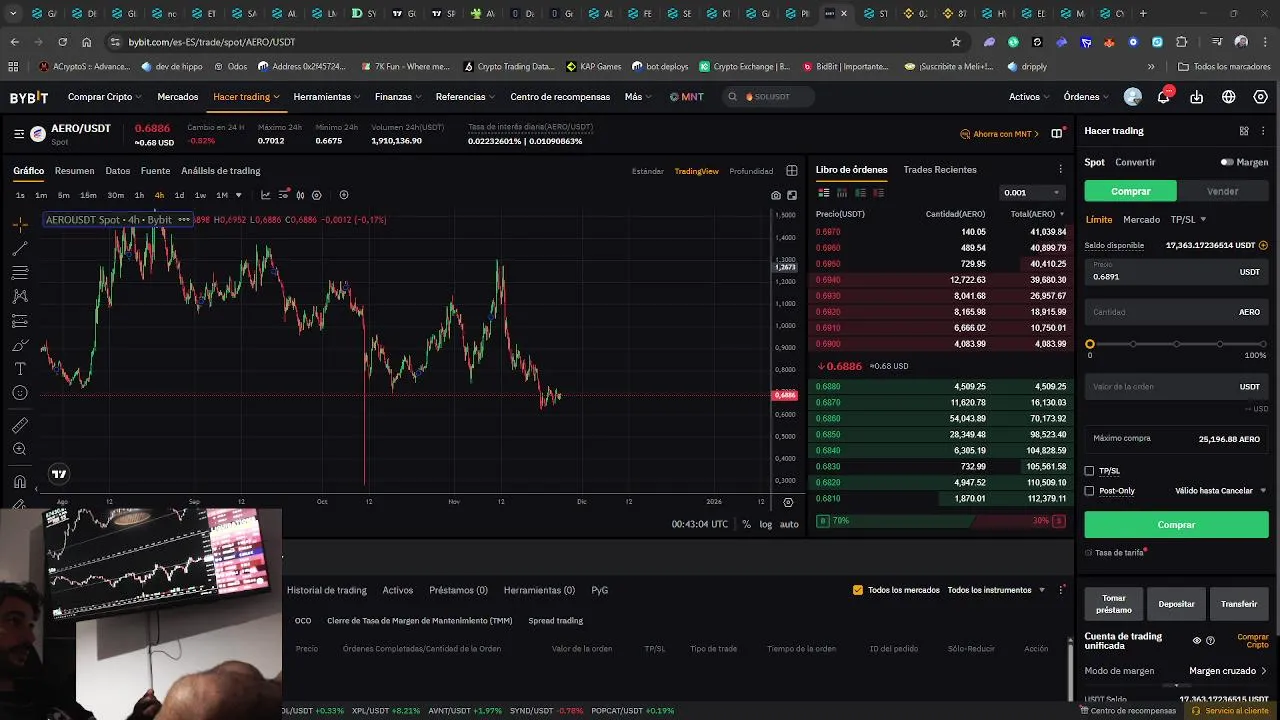Toggle log scale on chart
Viewport: 1280px width, 720px height.
pyautogui.click(x=765, y=524)
